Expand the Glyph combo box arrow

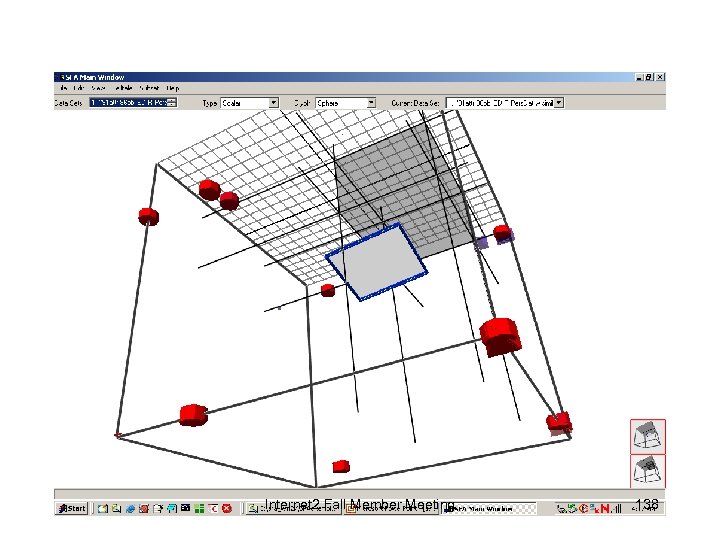tap(371, 103)
